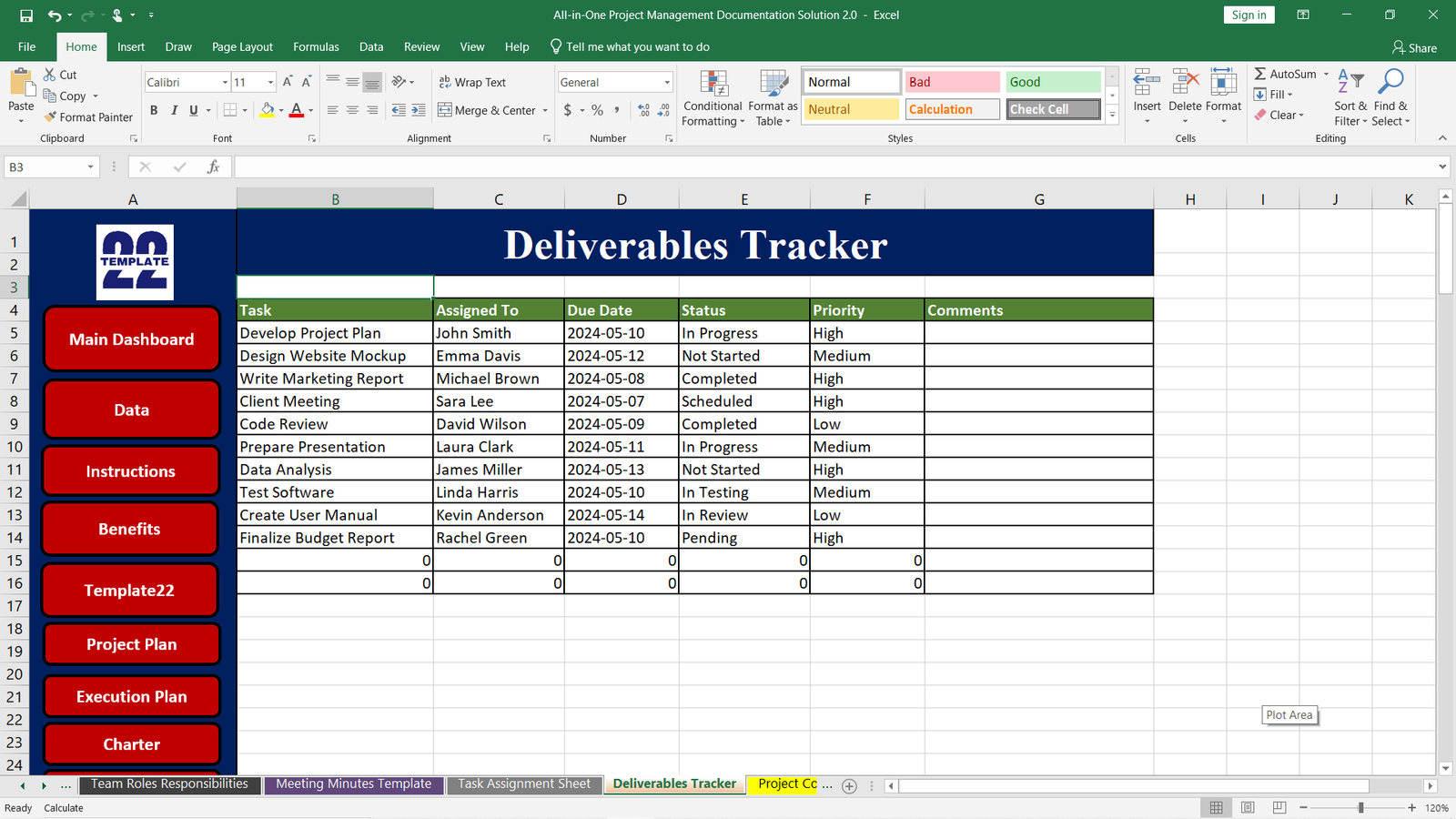Expand the Name Box dropdown arrow
The image size is (1456, 819).
90,167
